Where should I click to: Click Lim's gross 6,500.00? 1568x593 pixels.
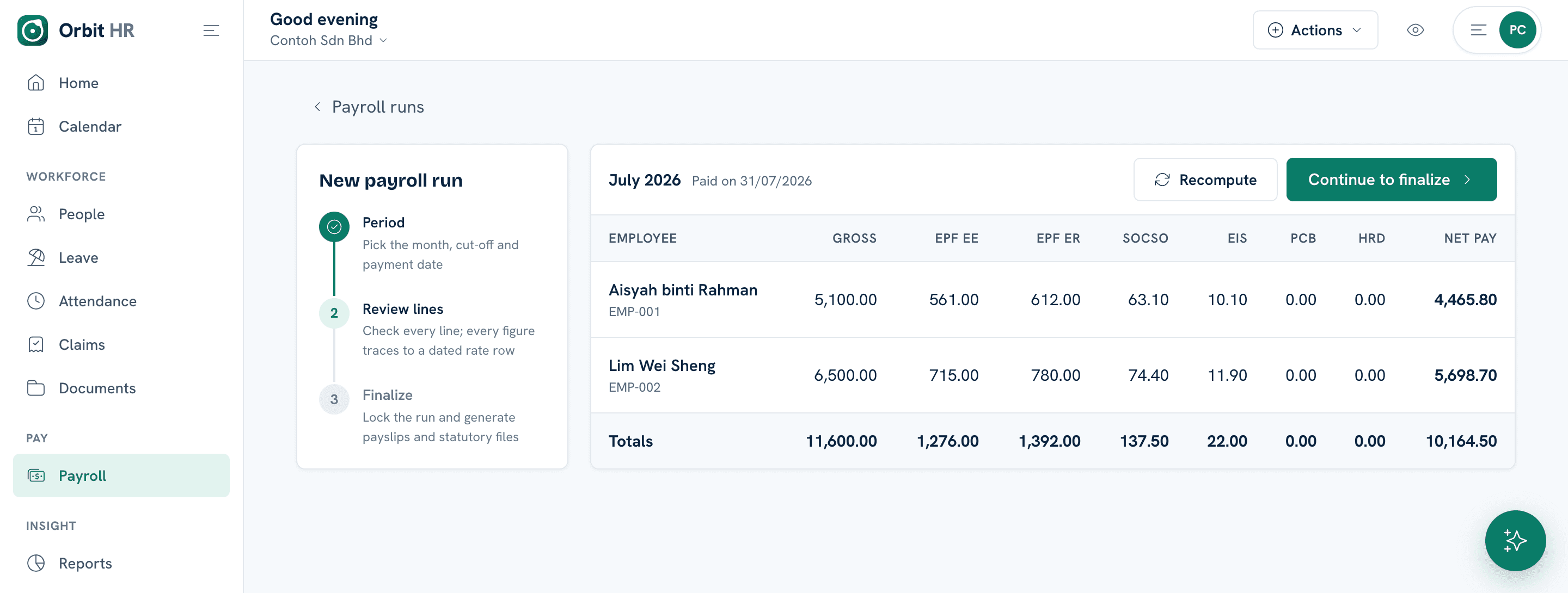(846, 375)
